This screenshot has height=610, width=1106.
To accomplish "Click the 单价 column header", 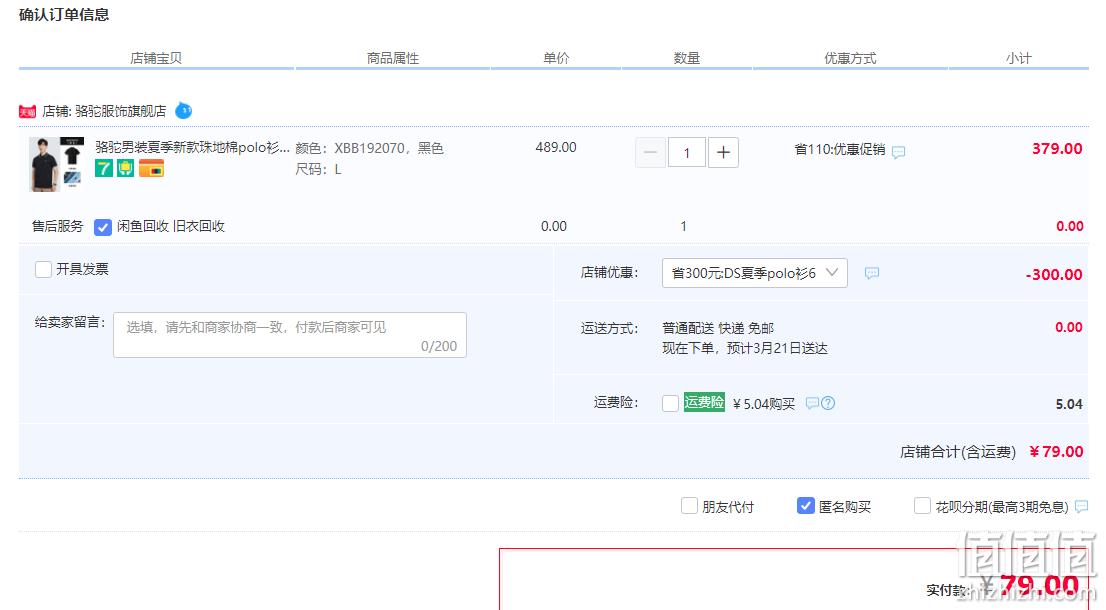I will pos(556,59).
